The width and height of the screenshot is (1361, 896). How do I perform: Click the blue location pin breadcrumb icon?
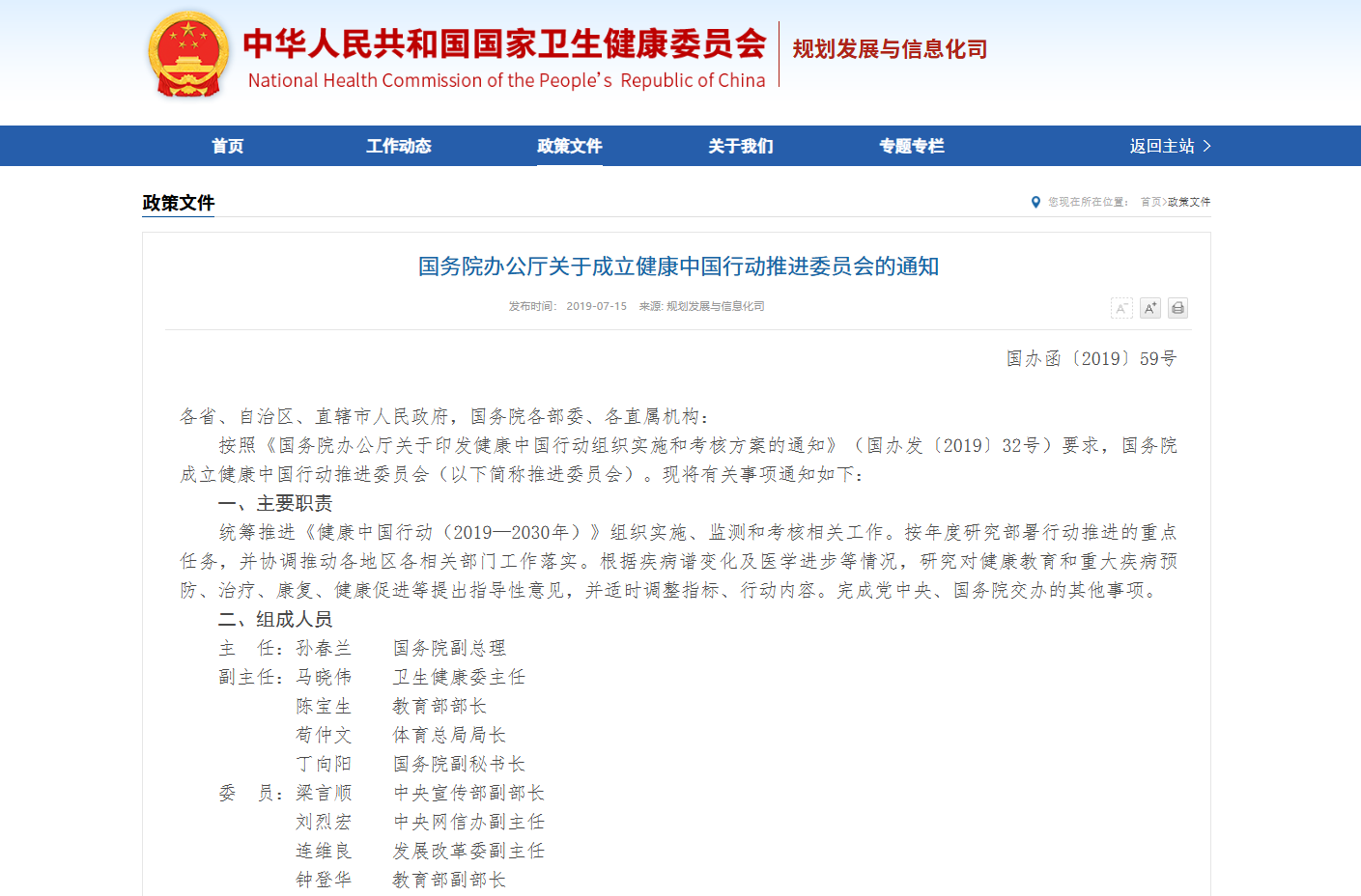(x=1034, y=201)
